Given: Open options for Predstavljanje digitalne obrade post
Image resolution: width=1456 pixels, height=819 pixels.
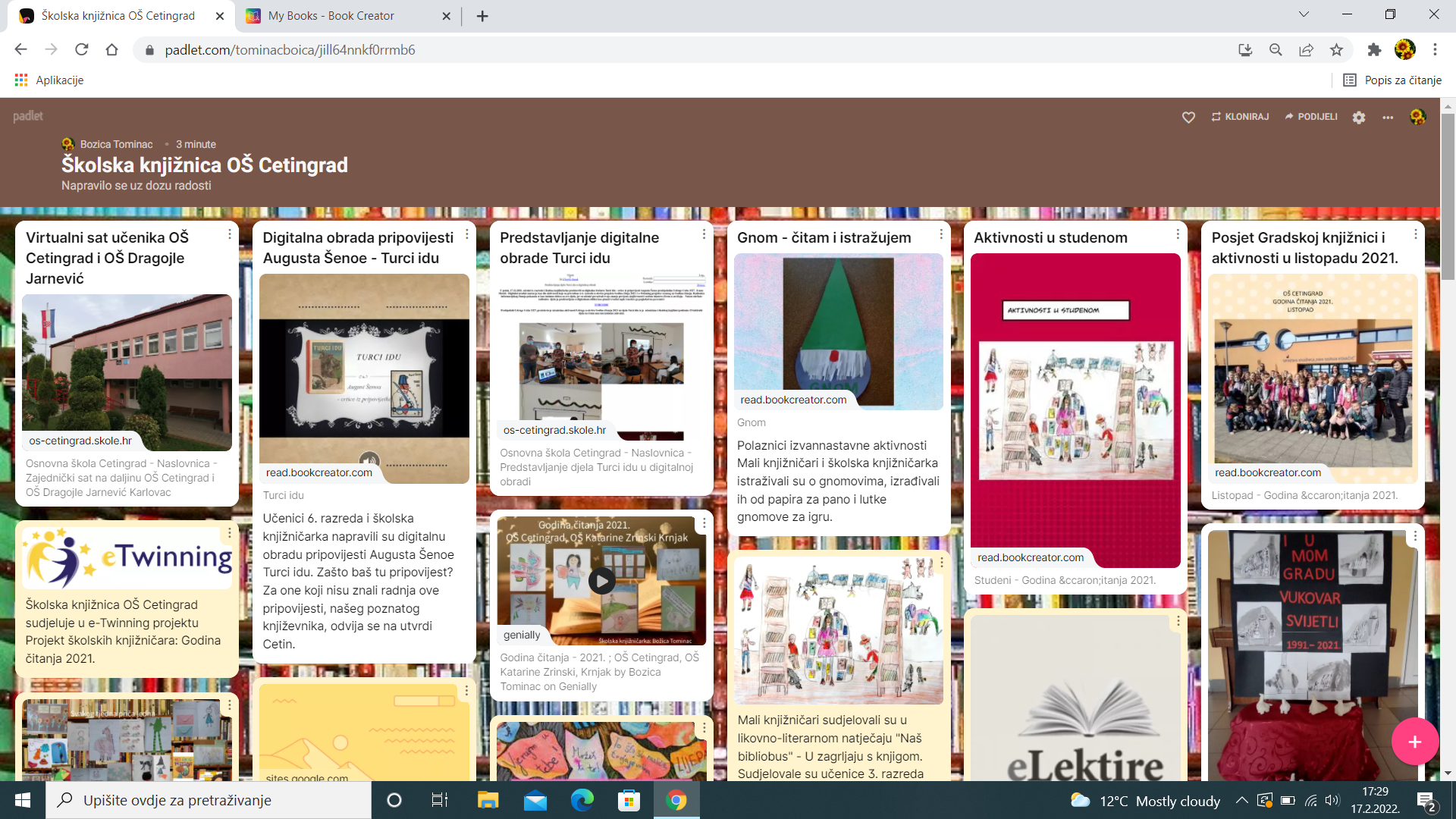Looking at the screenshot, I should click(704, 234).
